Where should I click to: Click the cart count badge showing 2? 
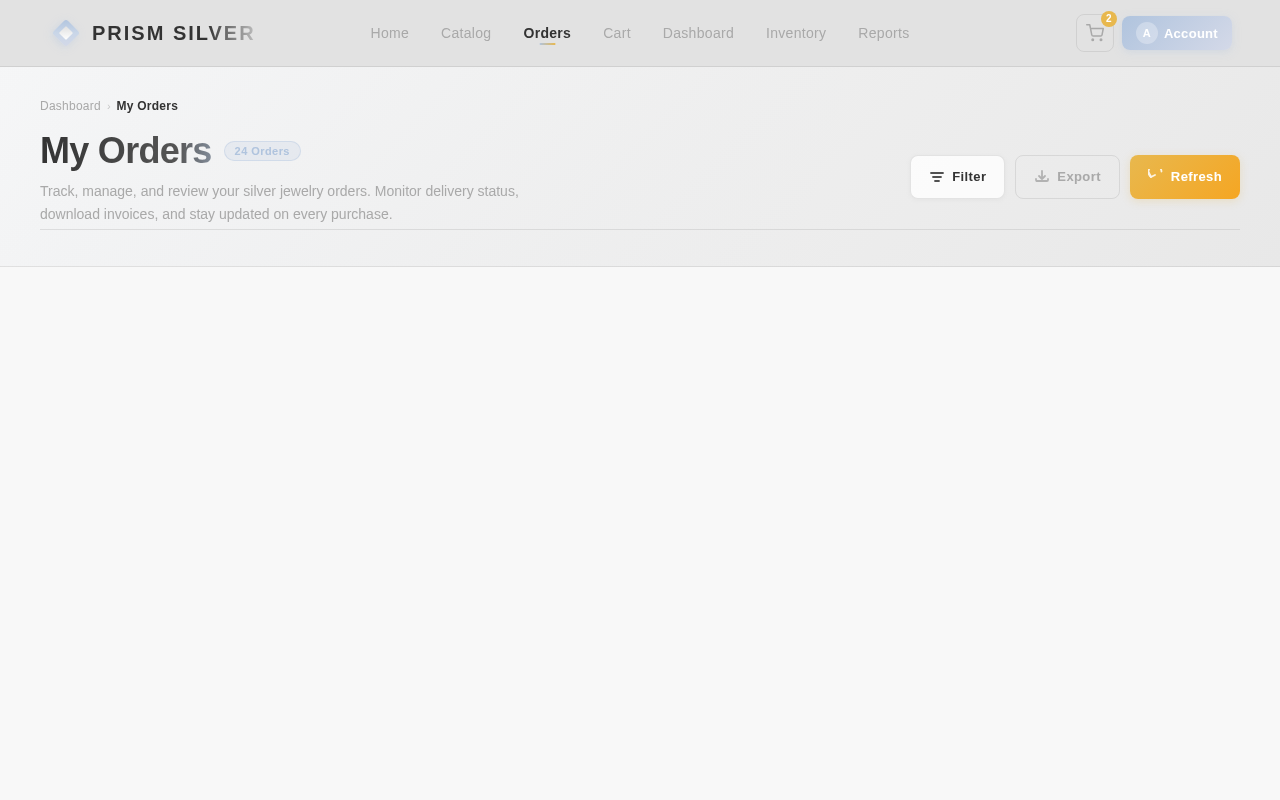tap(1109, 19)
